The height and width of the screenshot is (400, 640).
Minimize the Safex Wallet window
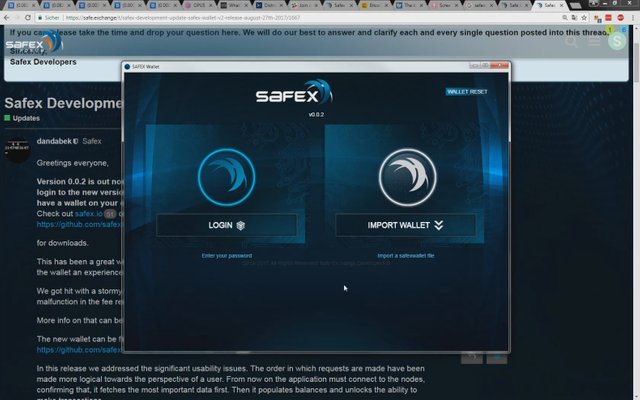(474, 66)
